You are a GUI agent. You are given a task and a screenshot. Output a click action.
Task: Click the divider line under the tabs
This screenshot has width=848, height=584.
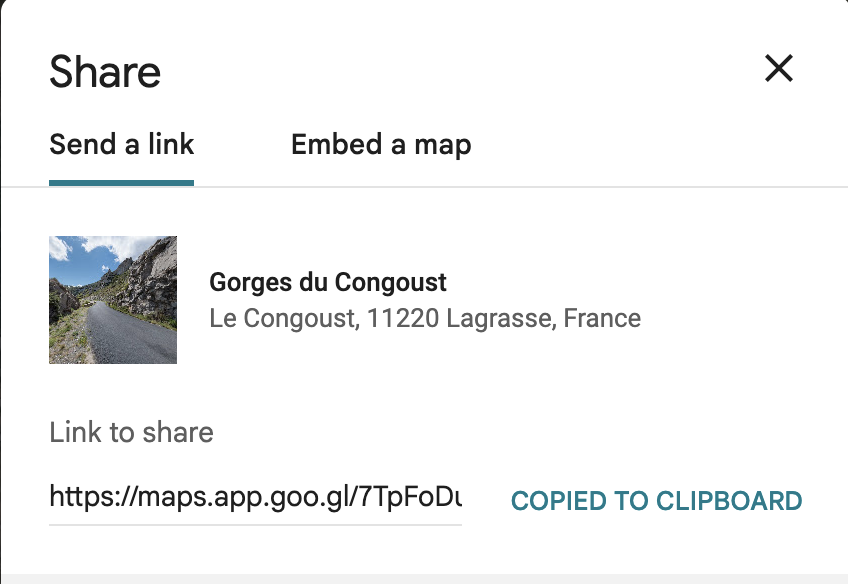424,187
